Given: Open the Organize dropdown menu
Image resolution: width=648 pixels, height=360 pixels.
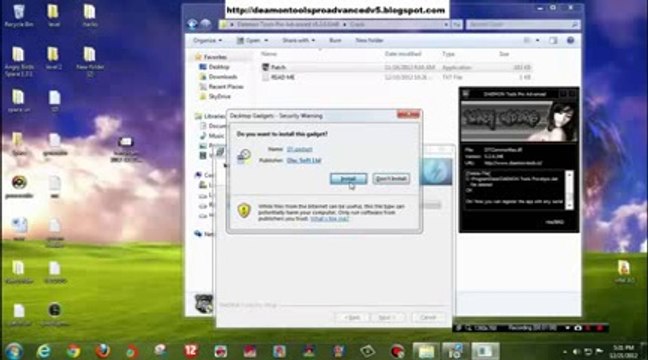Looking at the screenshot, I should click(207, 41).
